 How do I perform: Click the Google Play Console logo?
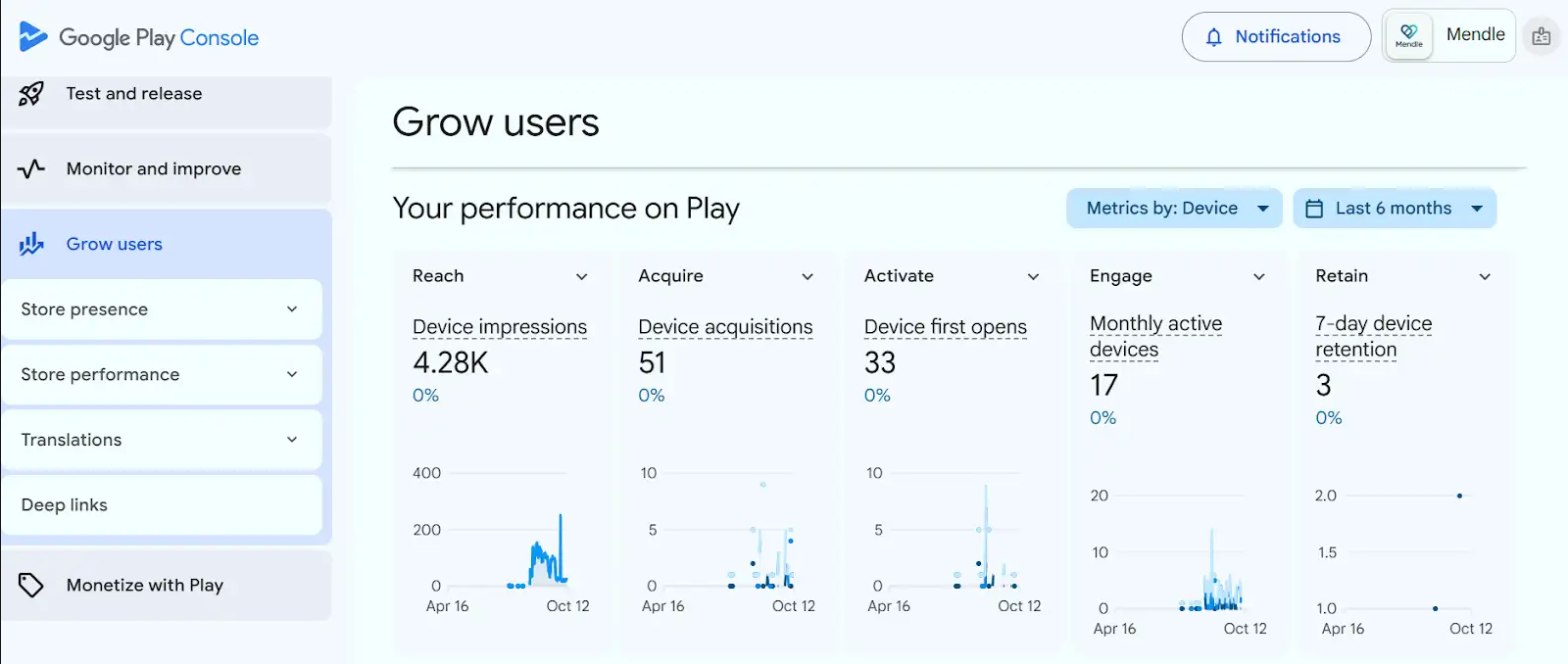pyautogui.click(x=138, y=37)
